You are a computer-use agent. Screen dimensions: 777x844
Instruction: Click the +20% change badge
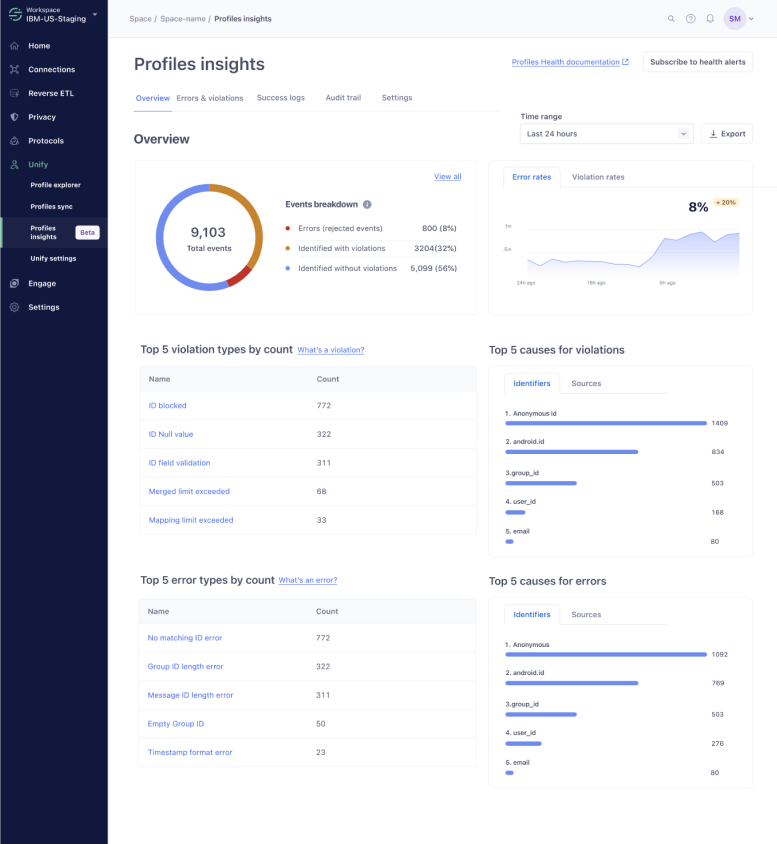click(x=726, y=202)
